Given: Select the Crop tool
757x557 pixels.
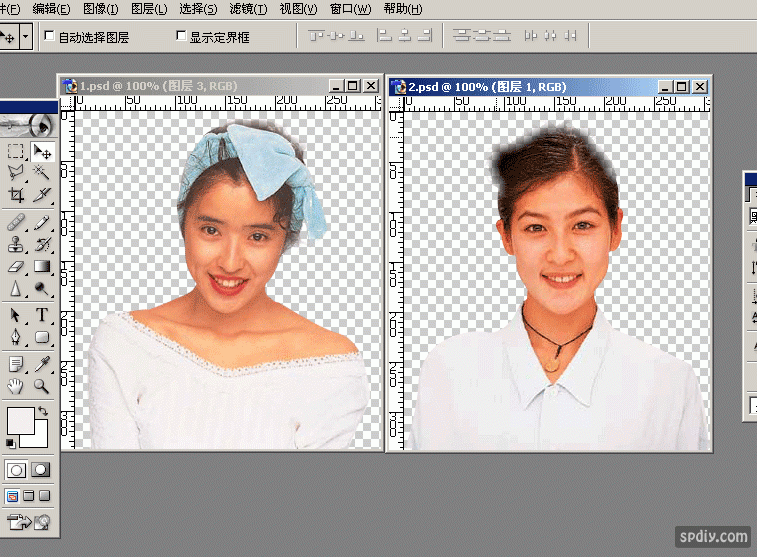Looking at the screenshot, I should coord(16,196).
